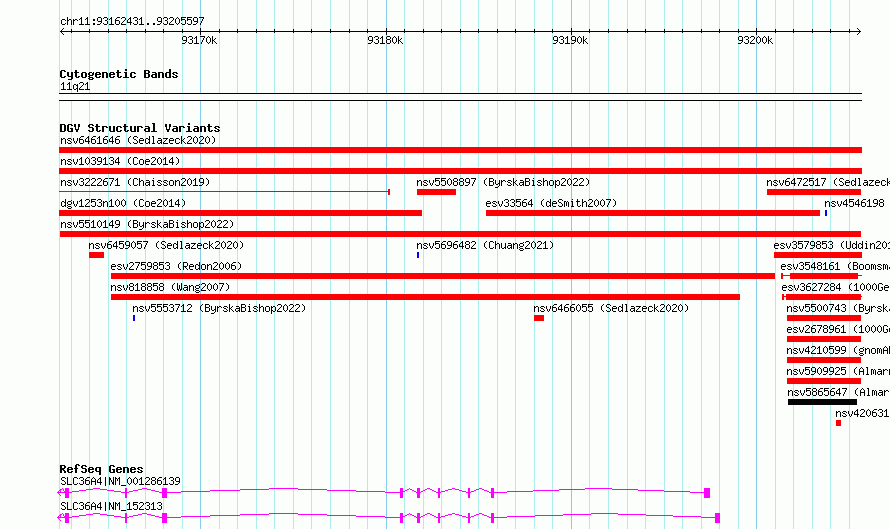Select the red bar under esv2759853
890x529 pixels.
(443, 276)
